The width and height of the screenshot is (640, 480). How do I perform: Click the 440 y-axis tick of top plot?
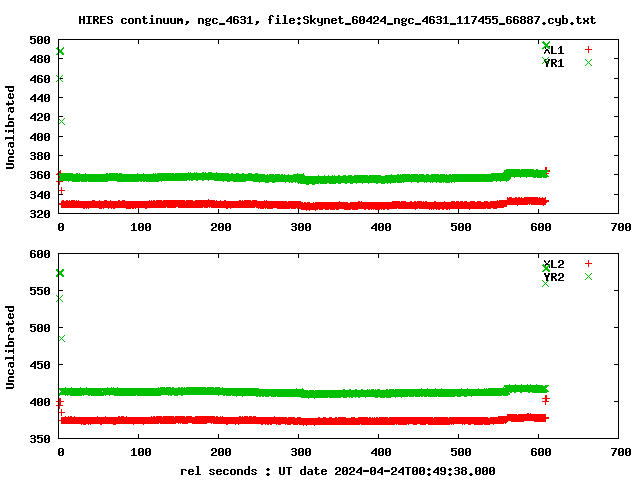tap(40, 98)
